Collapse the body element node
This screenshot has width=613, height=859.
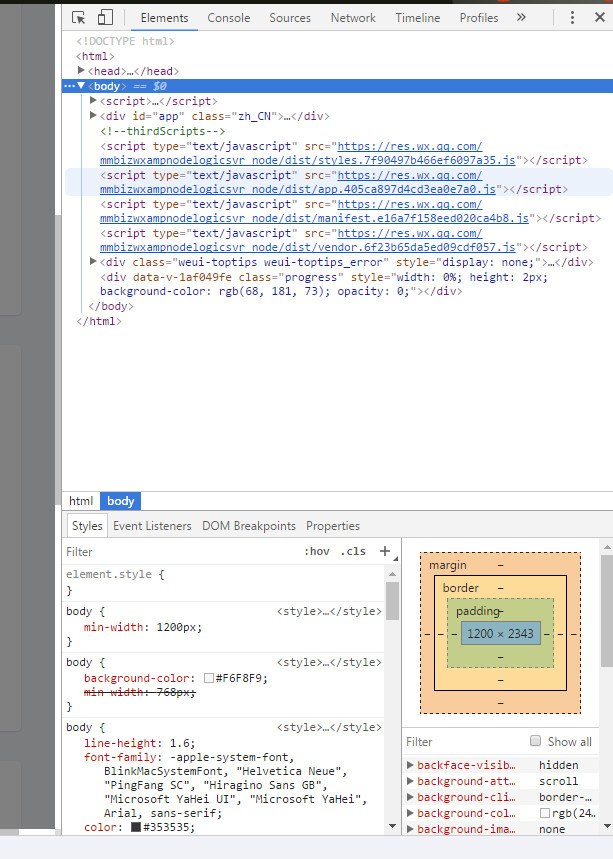pyautogui.click(x=81, y=85)
